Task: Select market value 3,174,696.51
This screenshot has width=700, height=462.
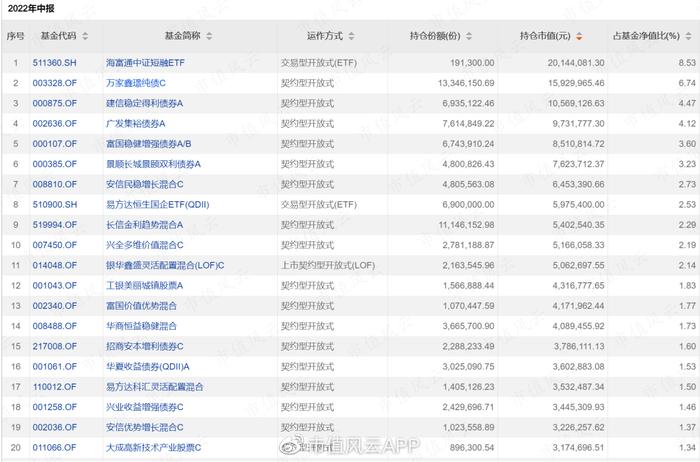Action: (x=578, y=447)
